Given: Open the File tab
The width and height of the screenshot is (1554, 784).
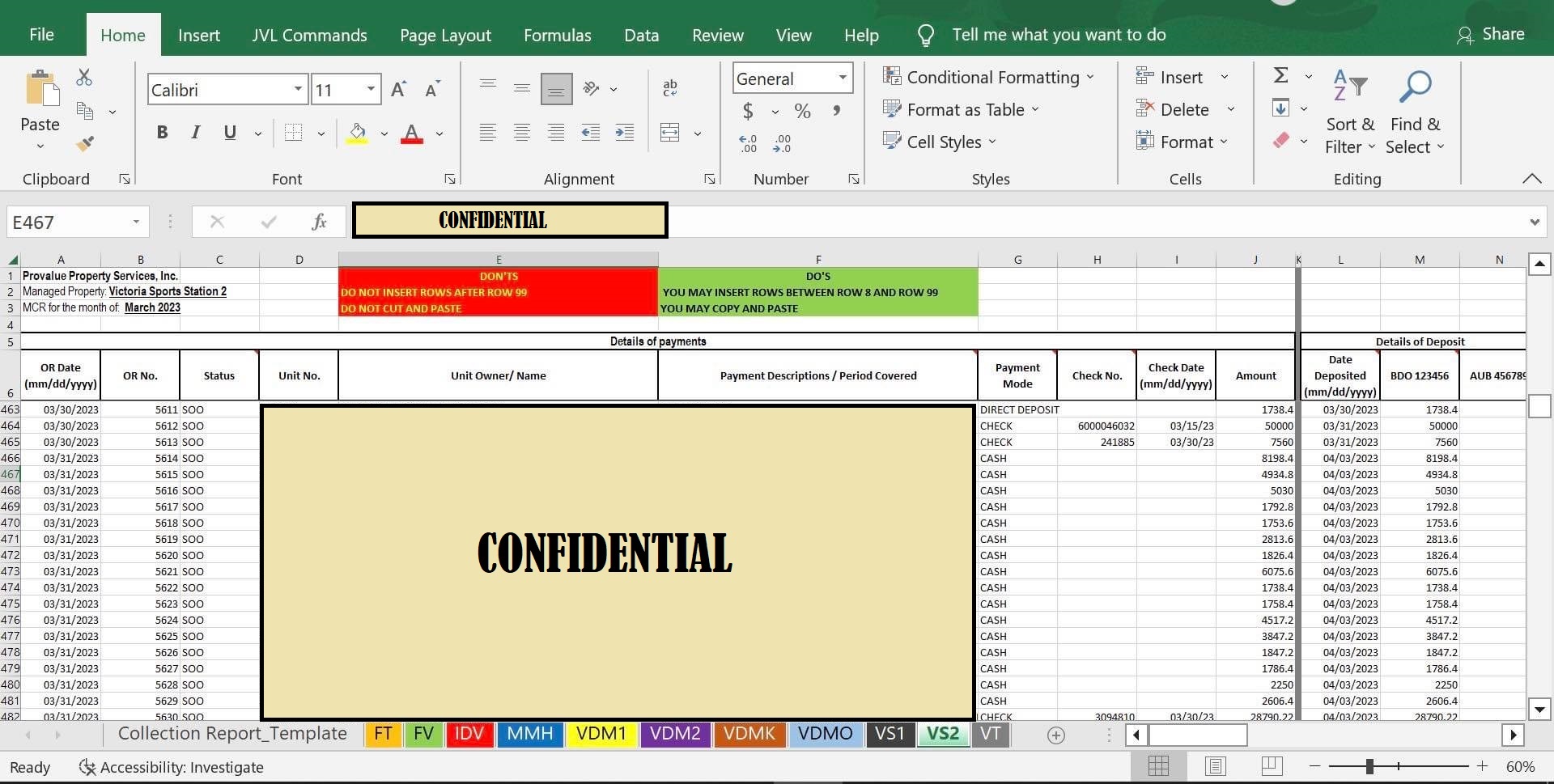Looking at the screenshot, I should (41, 35).
